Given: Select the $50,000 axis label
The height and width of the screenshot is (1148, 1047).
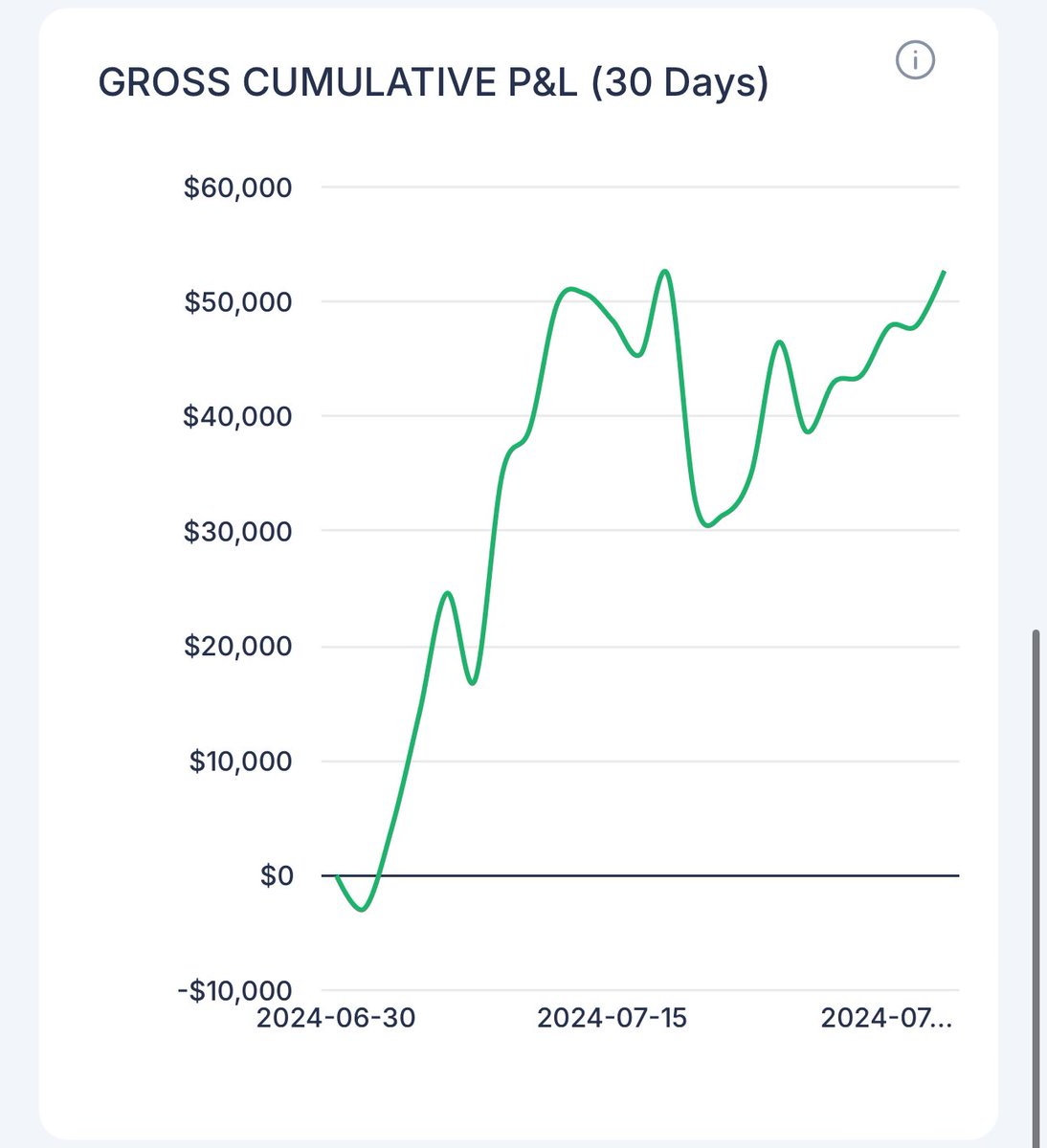Looking at the screenshot, I should 237,302.
